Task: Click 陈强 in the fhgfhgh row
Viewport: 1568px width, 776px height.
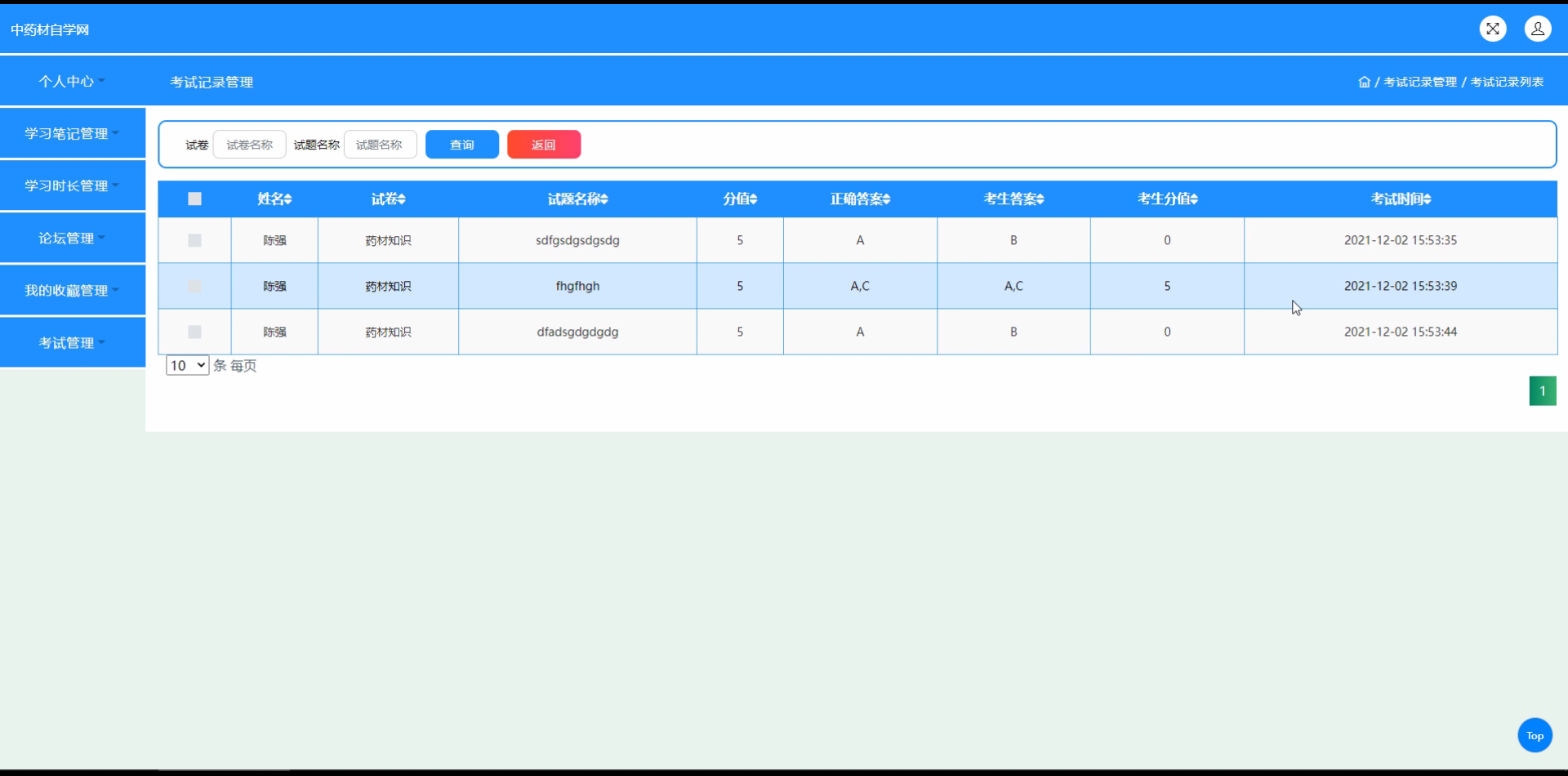Action: click(274, 286)
